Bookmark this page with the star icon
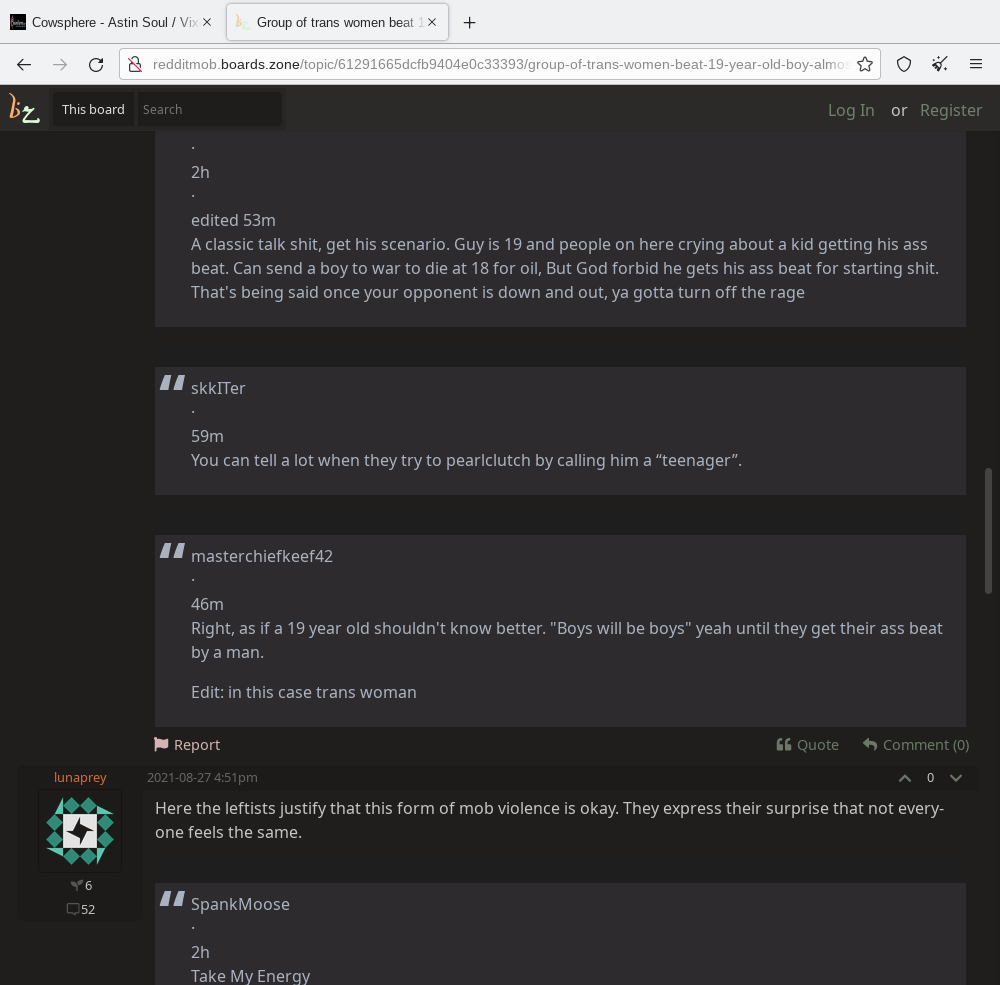Viewport: 1000px width, 985px height. click(865, 64)
